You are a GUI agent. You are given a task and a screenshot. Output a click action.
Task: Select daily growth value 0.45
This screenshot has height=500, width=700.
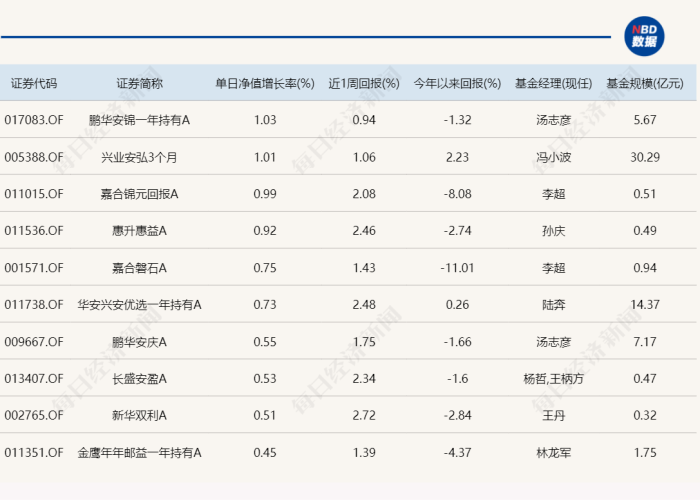coord(265,453)
